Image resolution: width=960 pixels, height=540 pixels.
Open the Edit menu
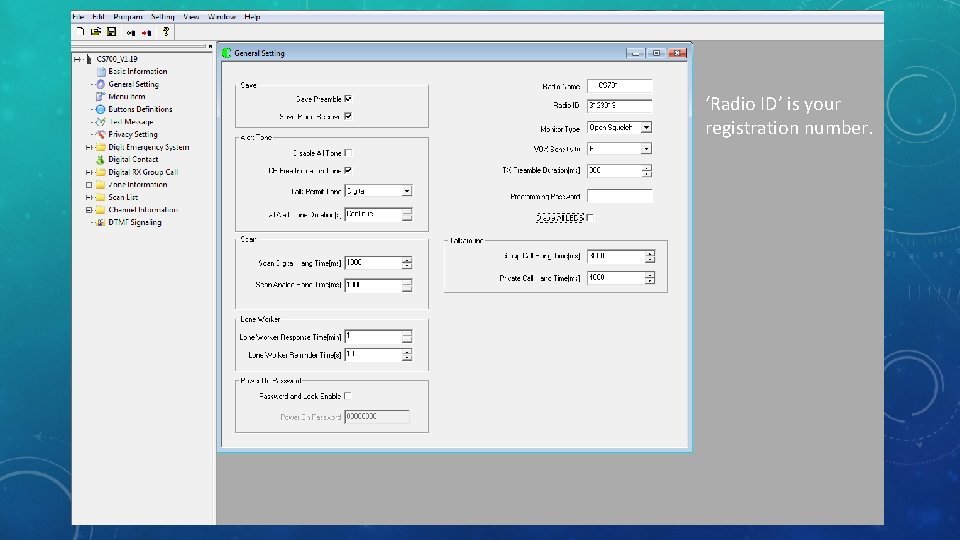click(99, 17)
